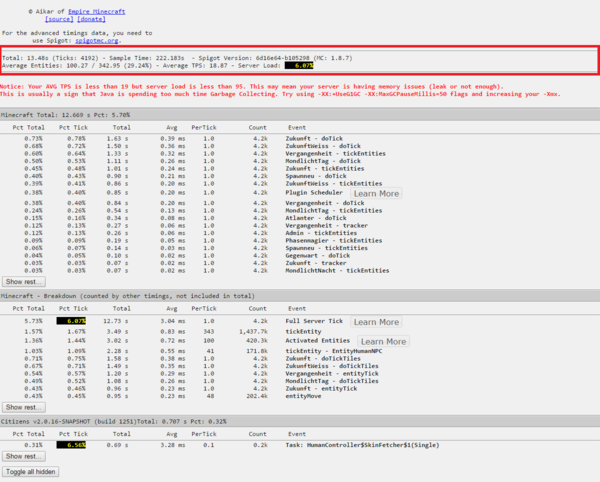The image size is (600, 482).
Task: Click the 'Zukunft - tracker' event row
Action: (x=300, y=263)
